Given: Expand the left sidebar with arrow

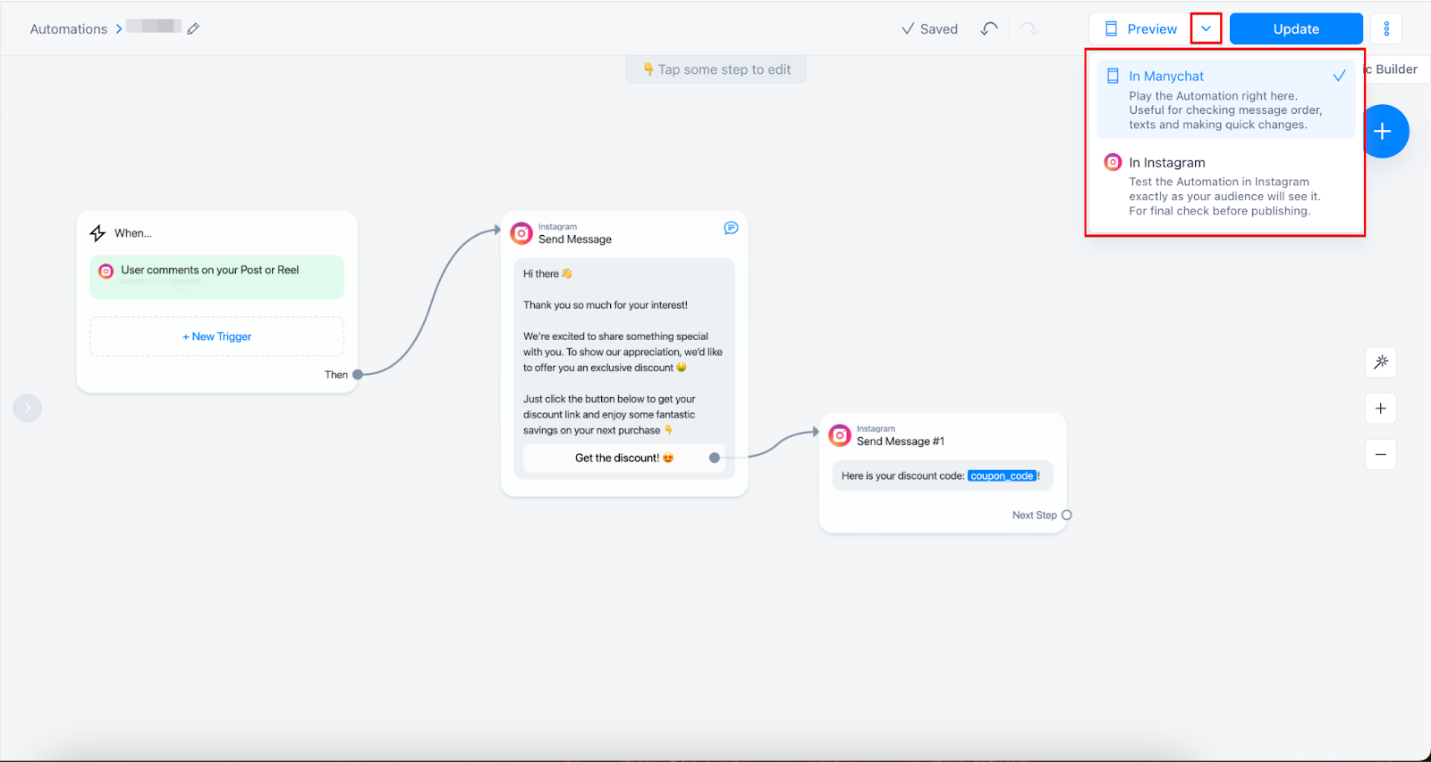Looking at the screenshot, I should point(27,408).
